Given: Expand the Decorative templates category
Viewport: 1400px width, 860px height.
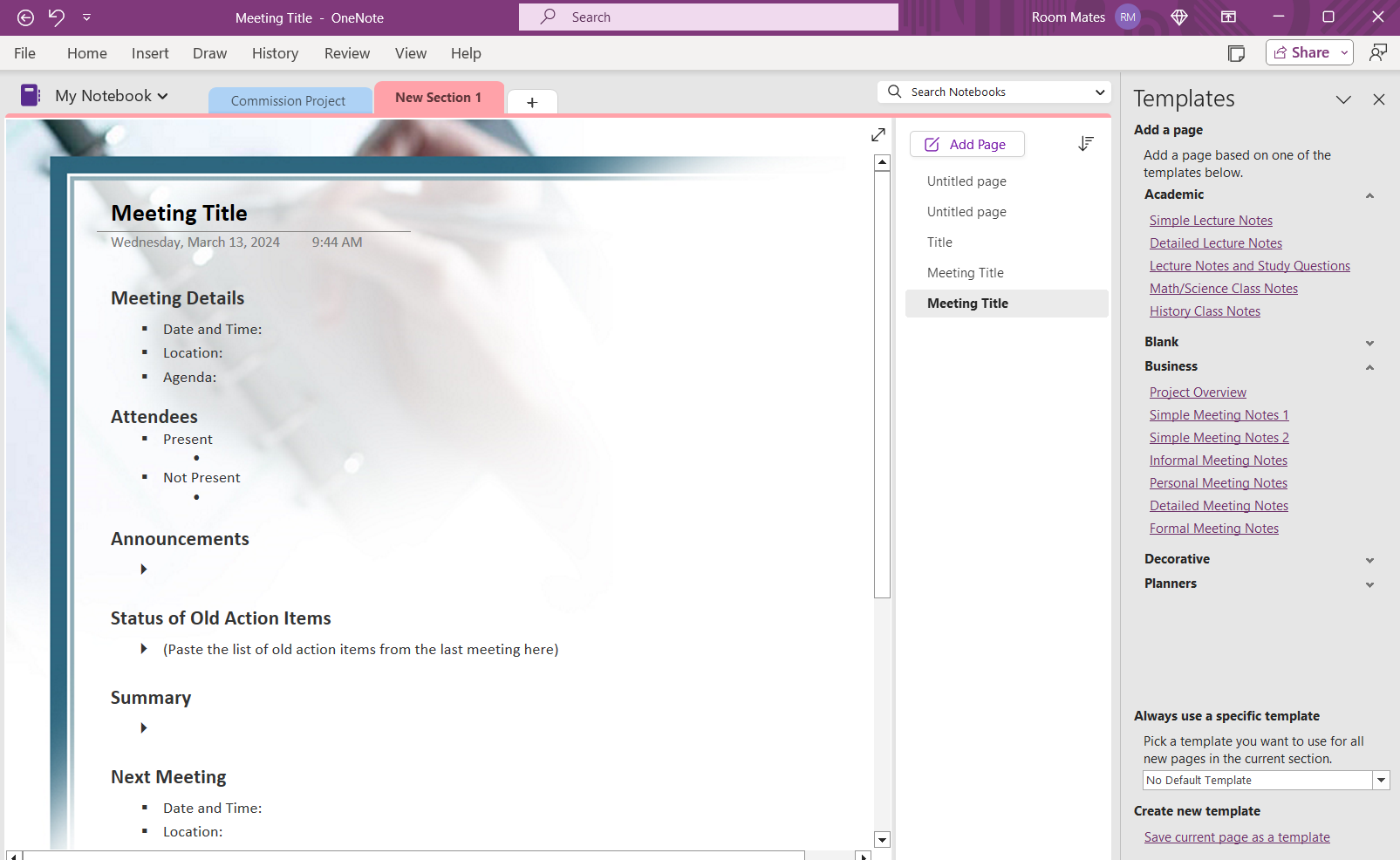Looking at the screenshot, I should pyautogui.click(x=1369, y=560).
